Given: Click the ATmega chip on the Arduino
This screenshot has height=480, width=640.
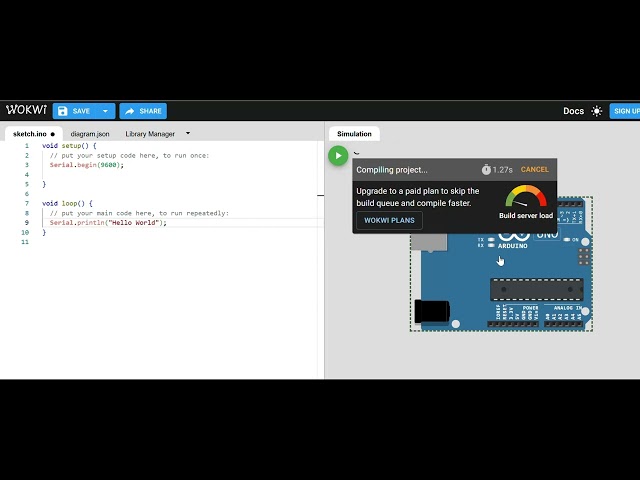Looking at the screenshot, I should (536, 289).
